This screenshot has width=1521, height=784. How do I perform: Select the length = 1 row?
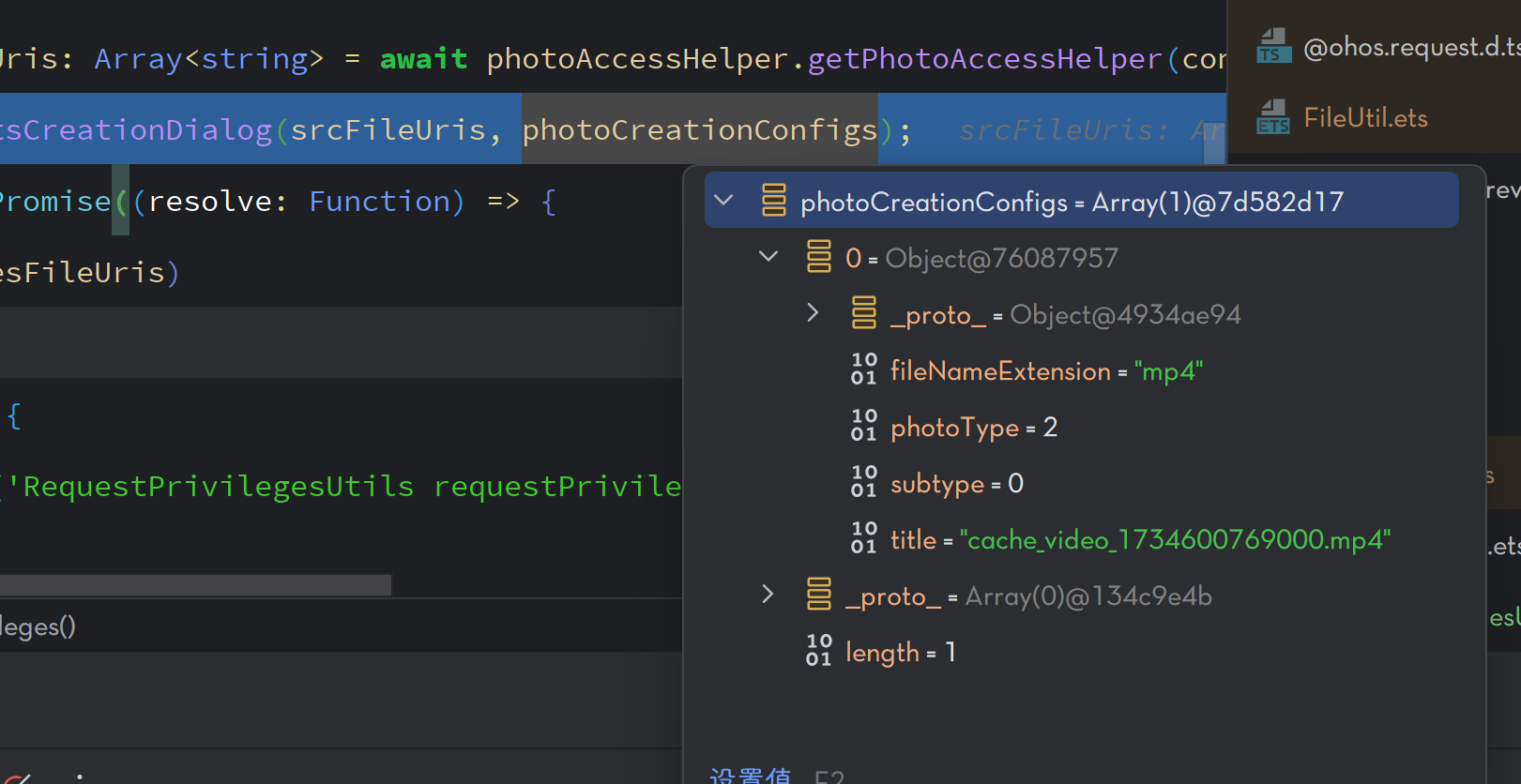coord(899,652)
